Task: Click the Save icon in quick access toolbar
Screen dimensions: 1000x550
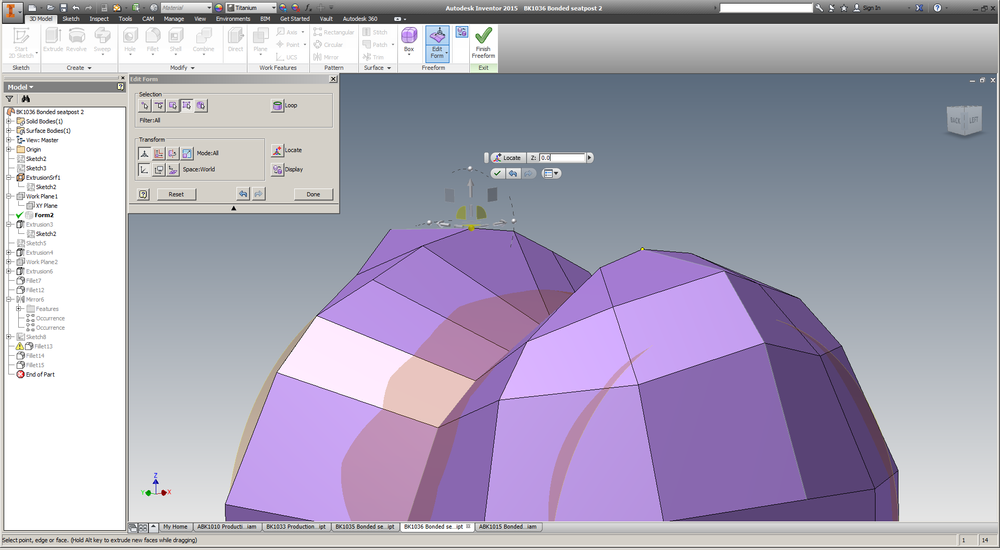Action: click(63, 8)
